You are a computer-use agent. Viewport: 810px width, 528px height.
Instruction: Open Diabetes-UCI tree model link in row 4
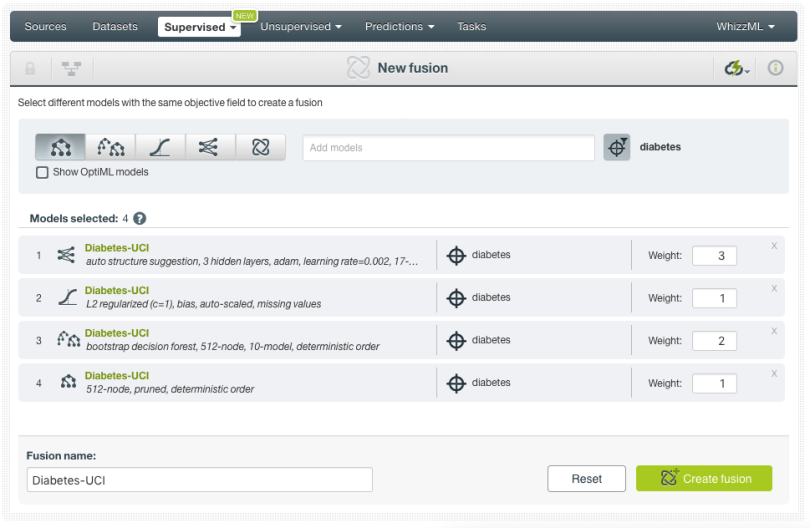[117, 376]
